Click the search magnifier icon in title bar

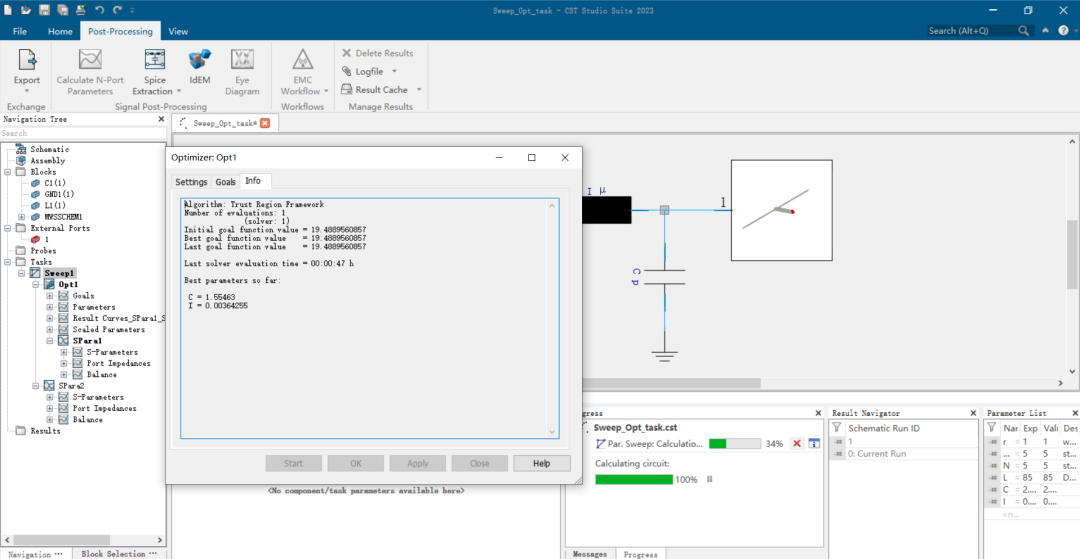[1024, 30]
